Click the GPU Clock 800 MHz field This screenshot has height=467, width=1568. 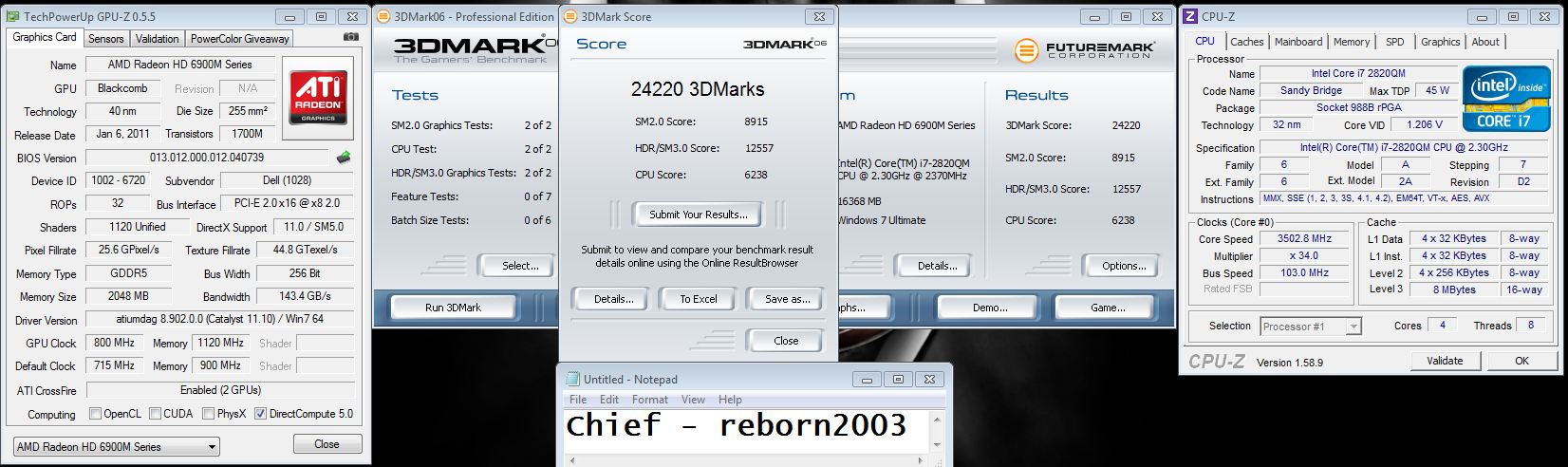point(115,343)
